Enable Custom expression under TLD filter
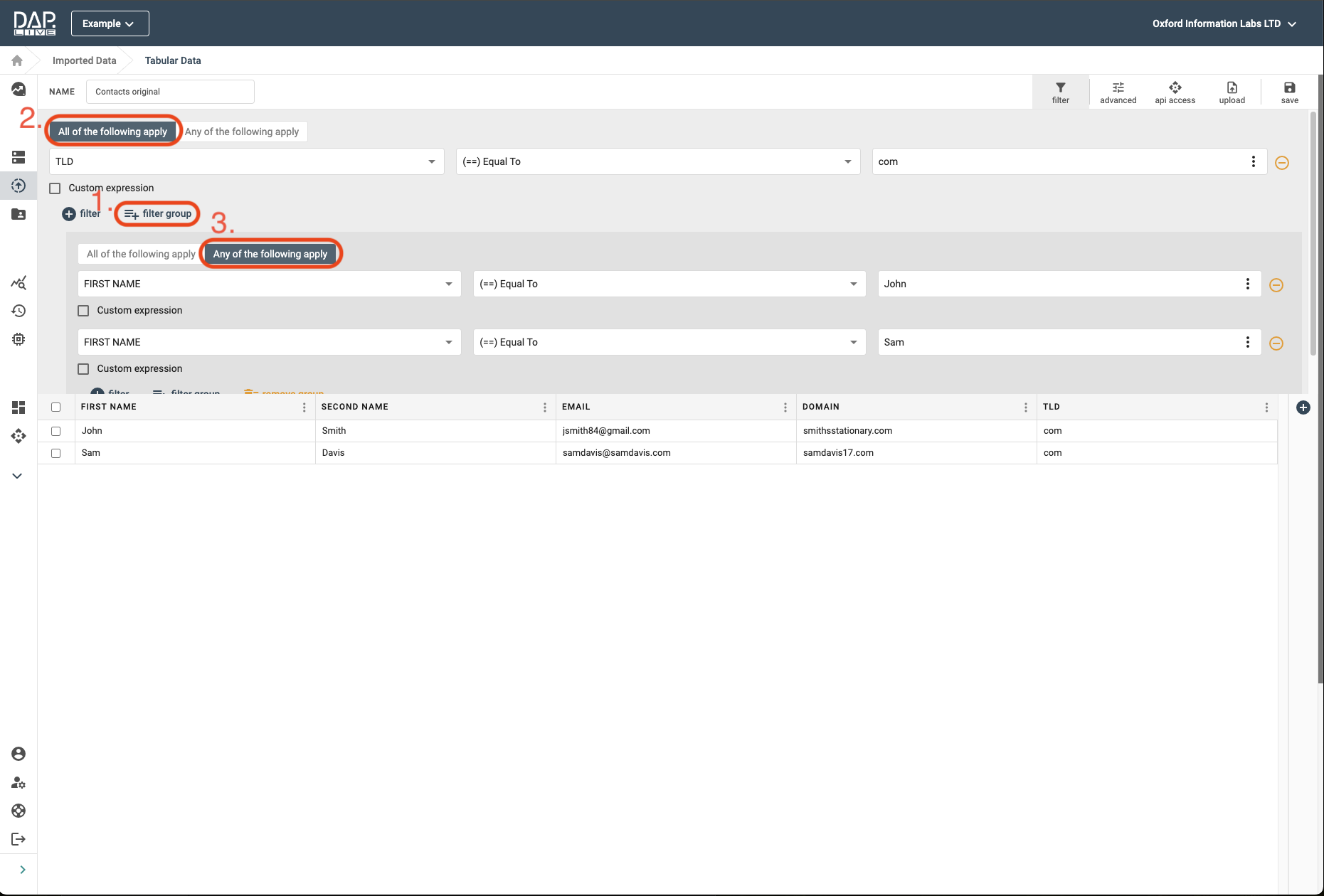1324x896 pixels. [x=55, y=188]
